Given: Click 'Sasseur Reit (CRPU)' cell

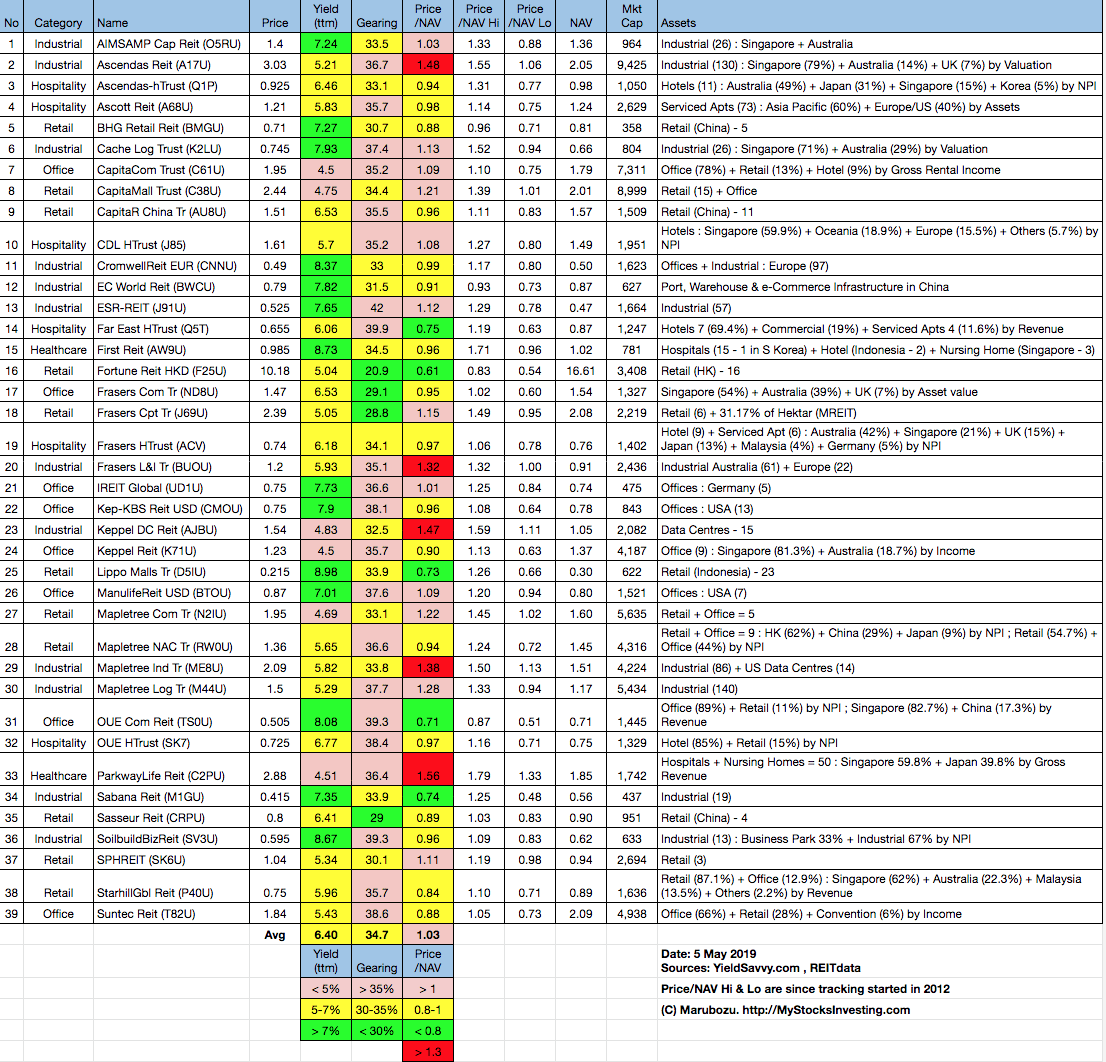Looking at the screenshot, I should (x=171, y=818).
